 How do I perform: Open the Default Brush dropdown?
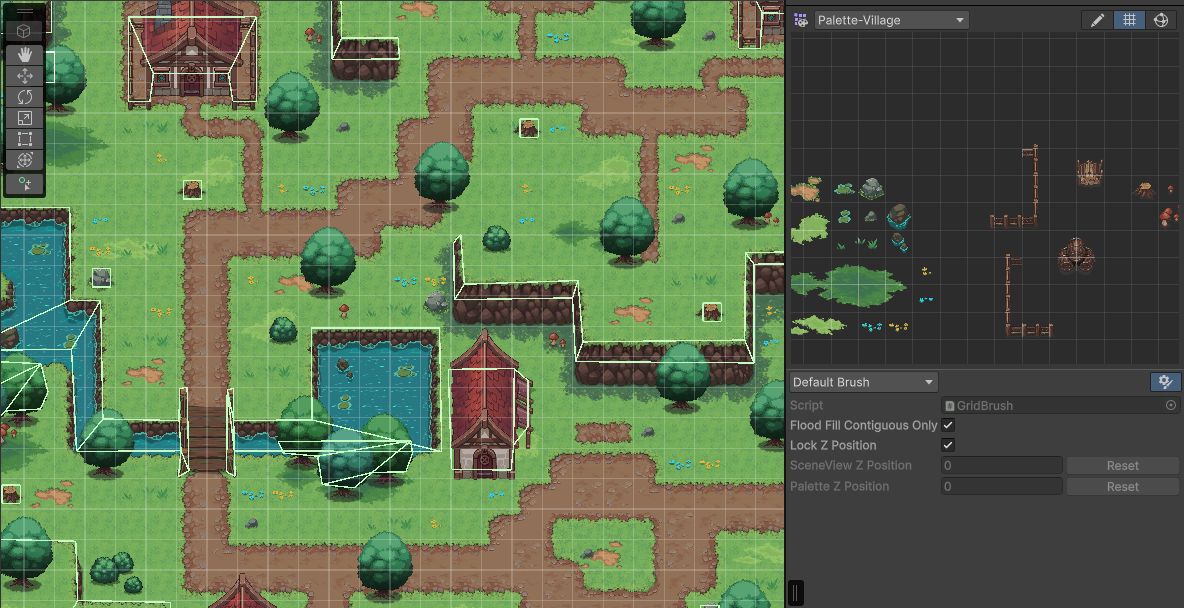click(863, 382)
